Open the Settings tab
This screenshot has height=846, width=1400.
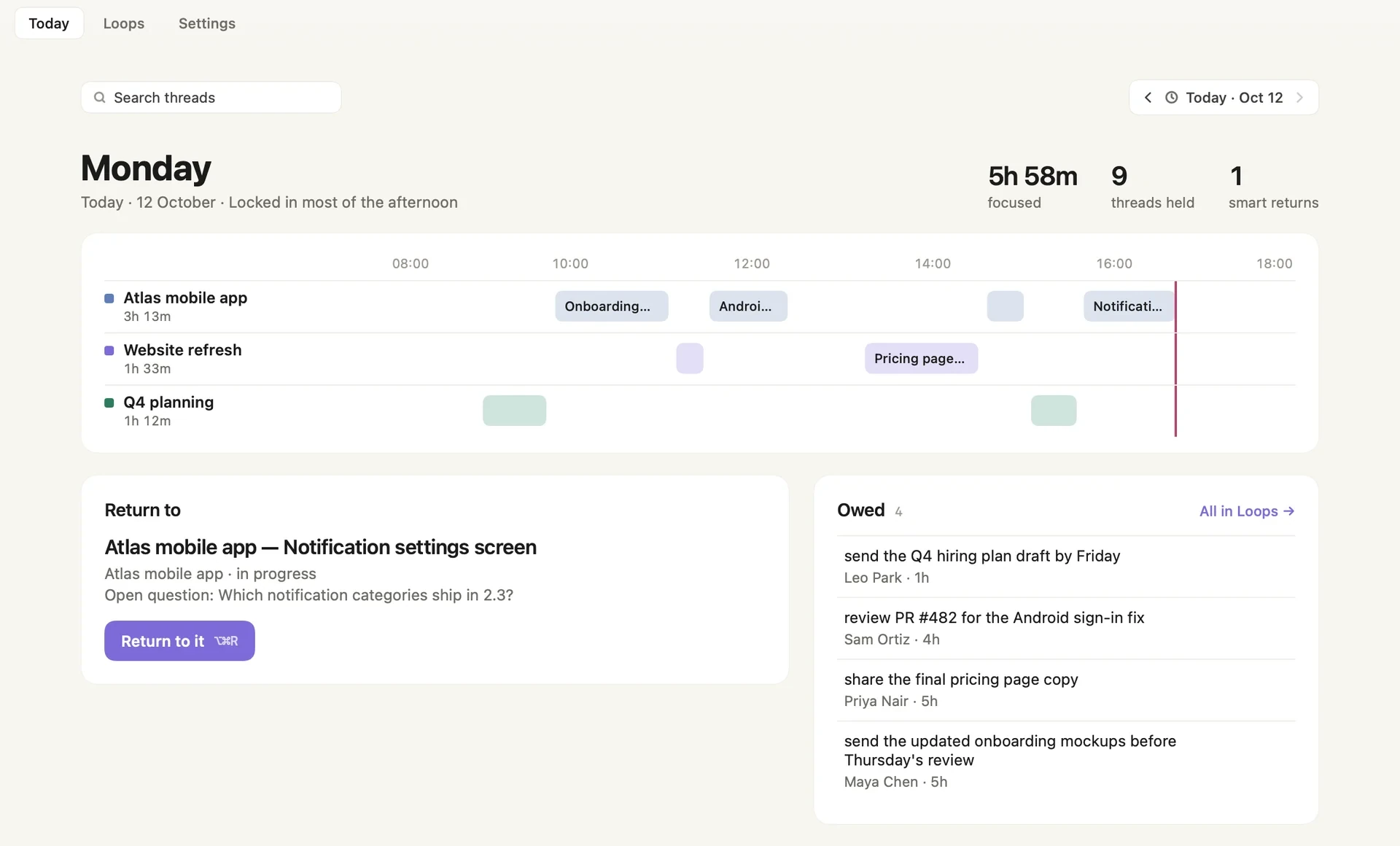click(207, 23)
